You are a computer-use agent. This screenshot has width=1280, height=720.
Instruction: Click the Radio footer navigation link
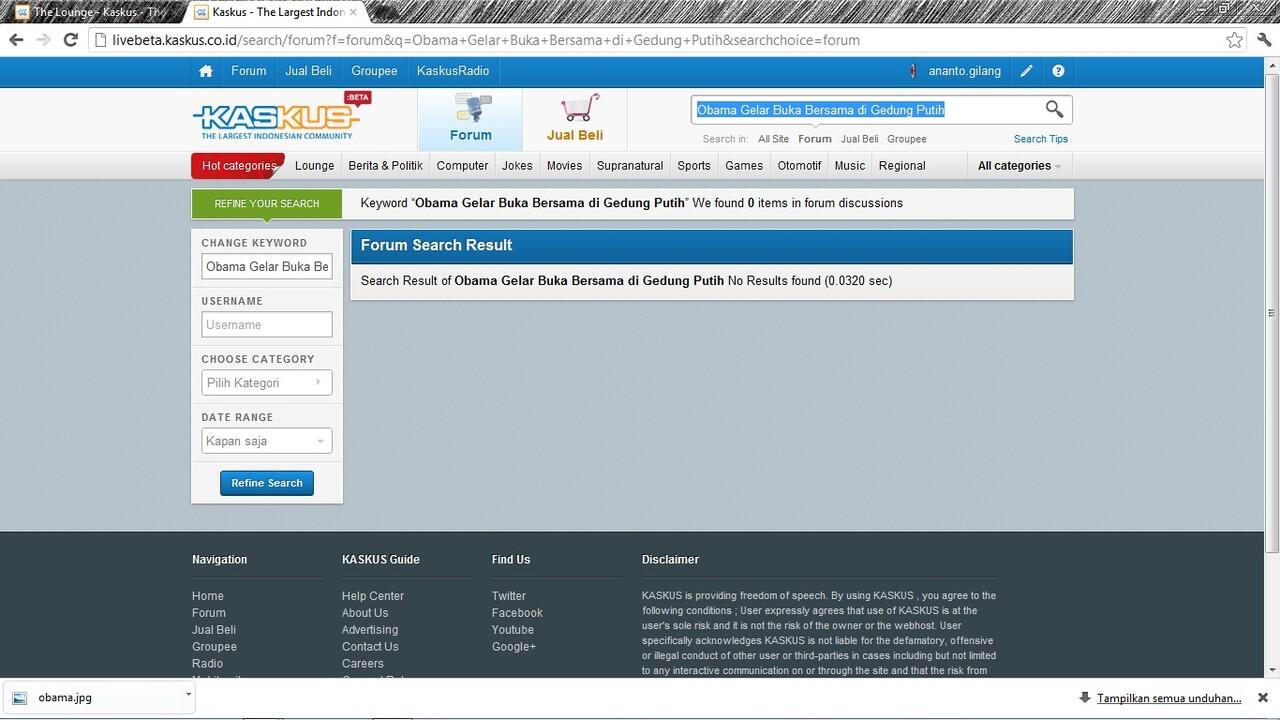(208, 664)
